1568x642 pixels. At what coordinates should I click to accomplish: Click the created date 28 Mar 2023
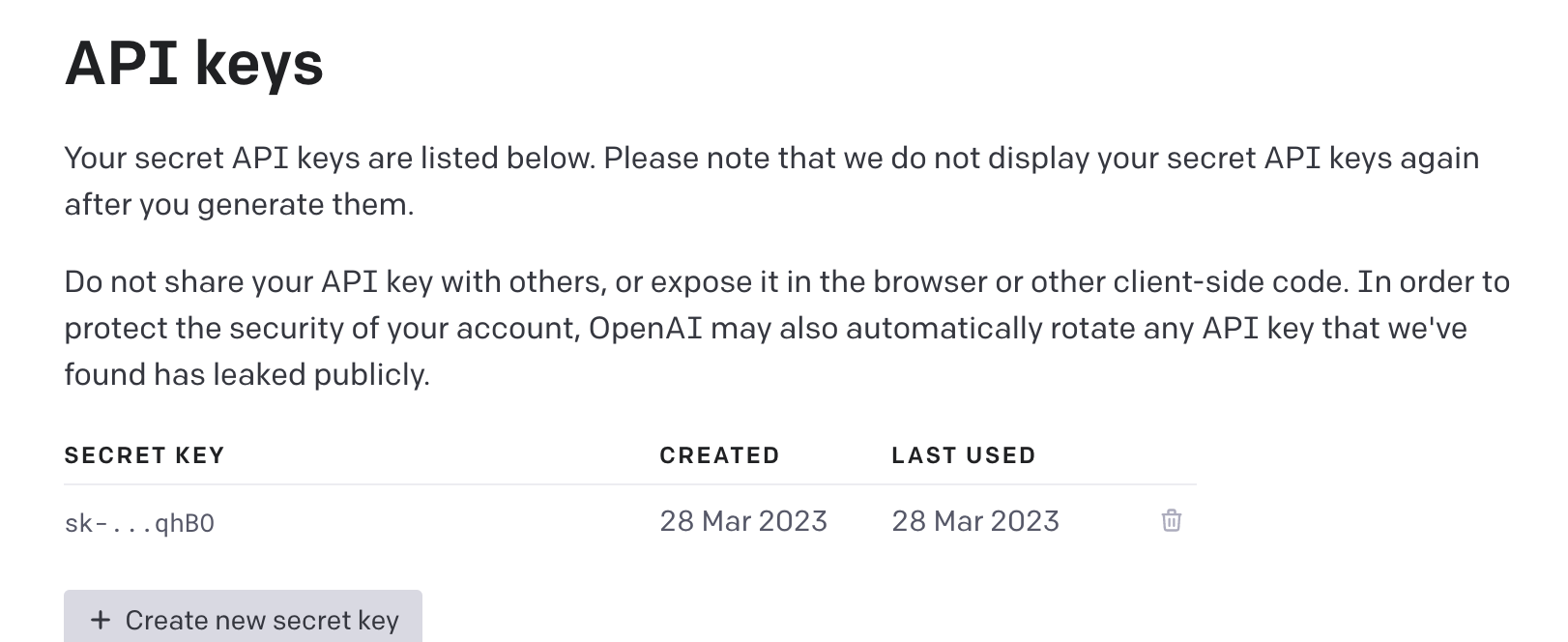tap(743, 521)
